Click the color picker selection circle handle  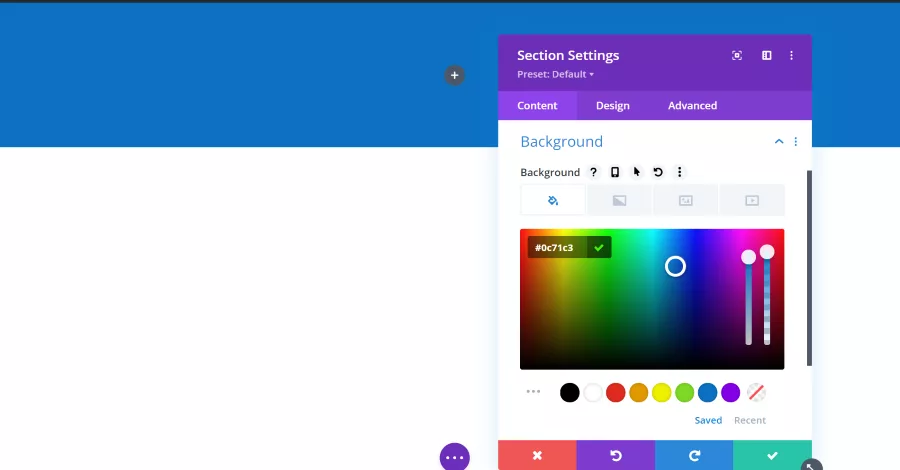[675, 266]
